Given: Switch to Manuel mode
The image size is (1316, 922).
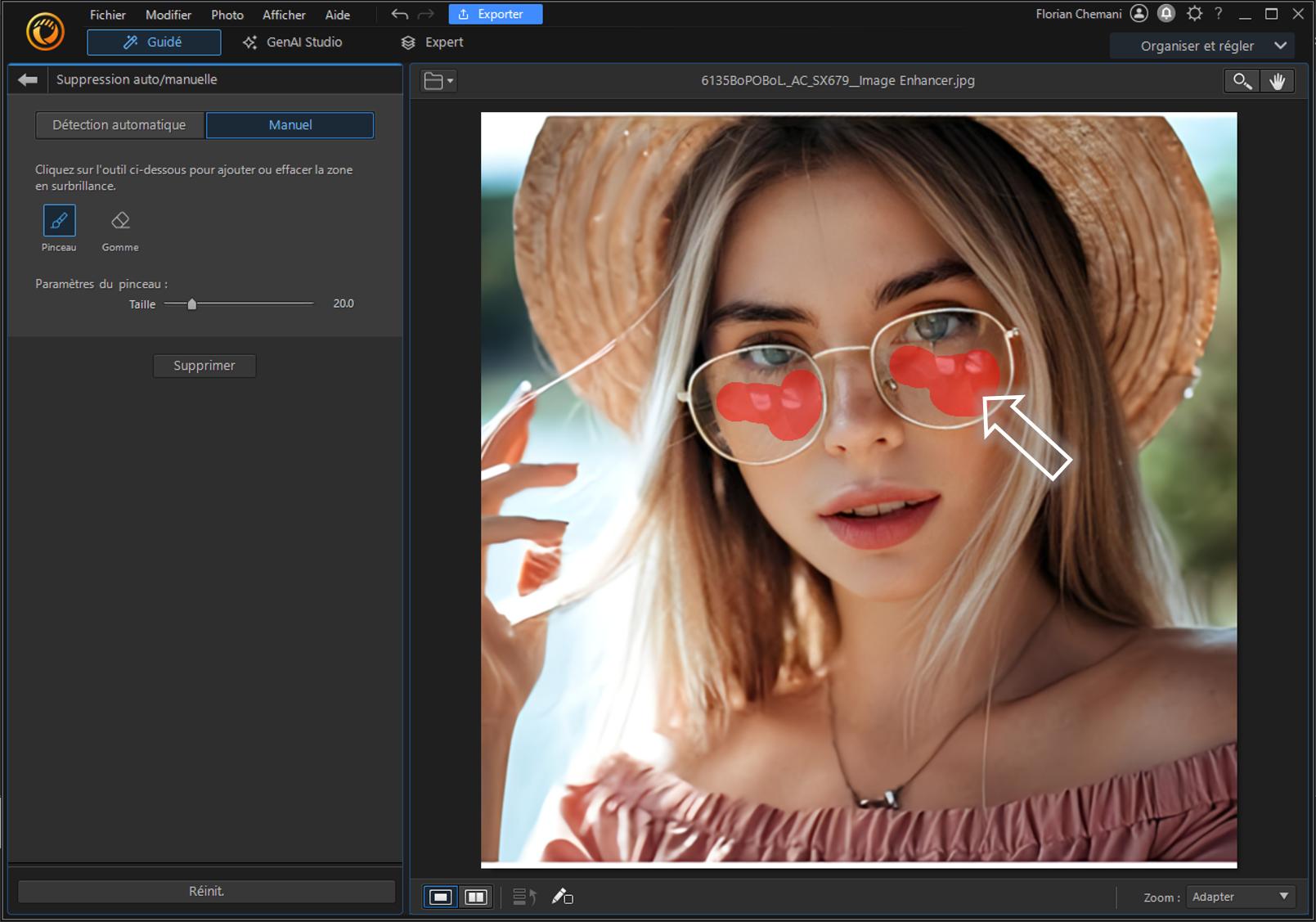Looking at the screenshot, I should [x=290, y=125].
